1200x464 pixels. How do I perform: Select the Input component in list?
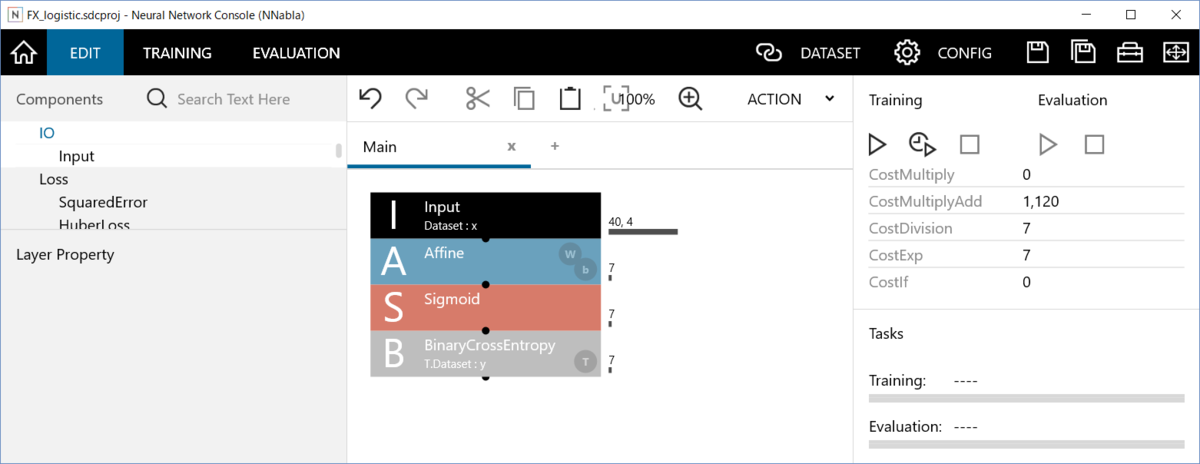tap(77, 156)
